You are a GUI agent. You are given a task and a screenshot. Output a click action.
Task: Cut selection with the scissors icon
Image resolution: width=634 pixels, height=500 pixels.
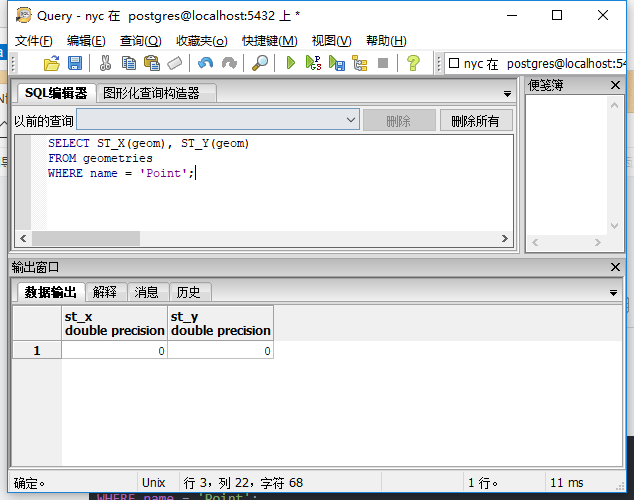point(106,63)
